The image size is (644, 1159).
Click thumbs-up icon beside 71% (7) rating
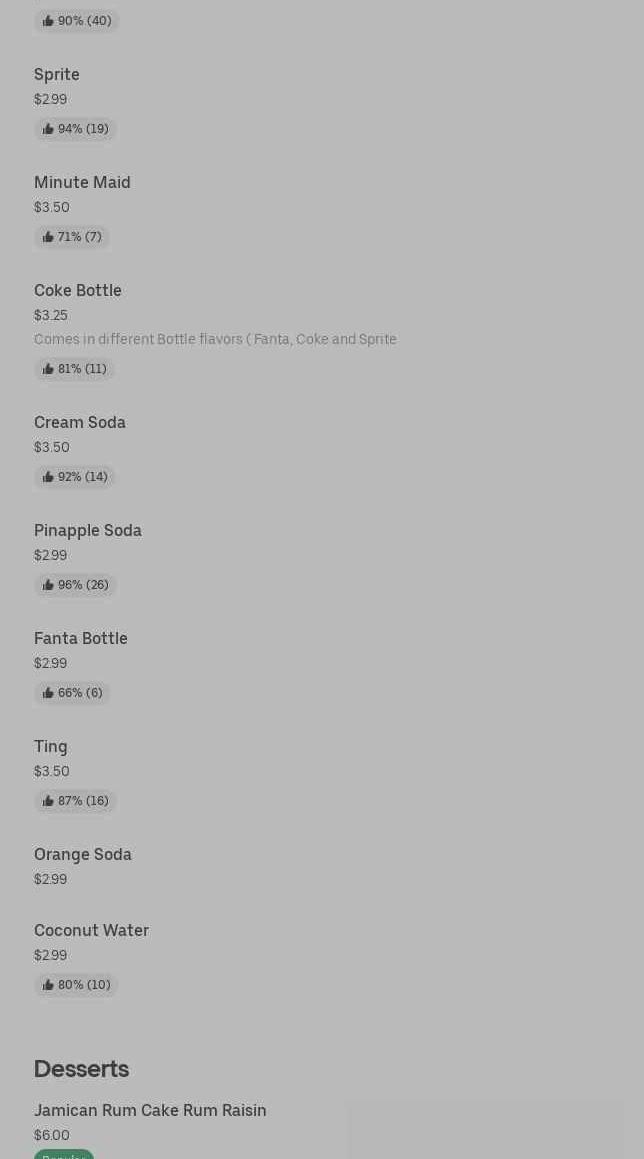[48, 237]
